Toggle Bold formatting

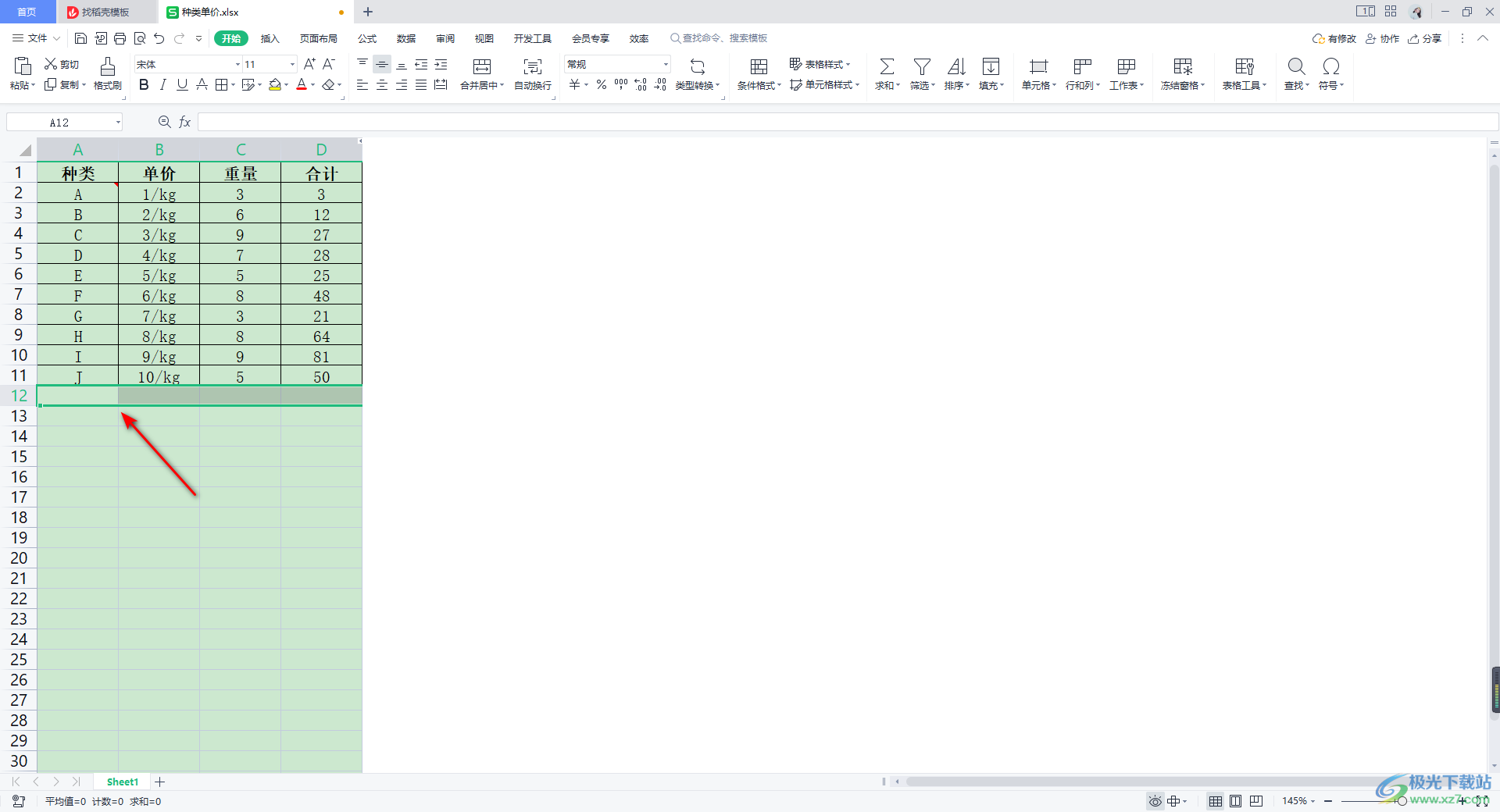tap(144, 84)
